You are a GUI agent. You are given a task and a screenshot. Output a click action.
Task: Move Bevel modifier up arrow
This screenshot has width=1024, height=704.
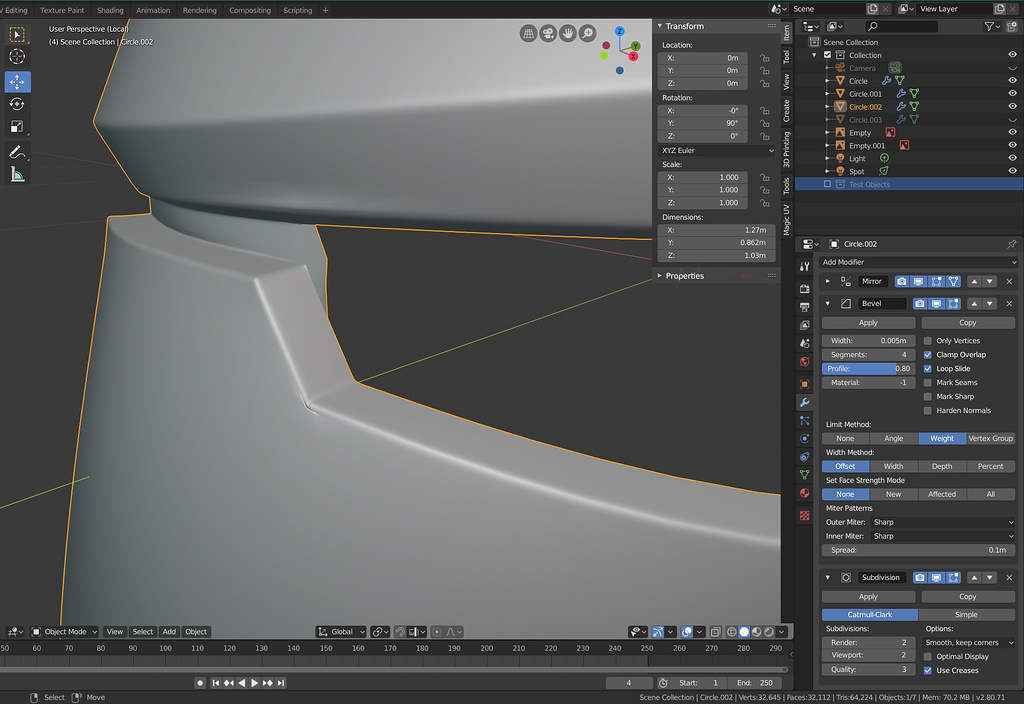[974, 304]
